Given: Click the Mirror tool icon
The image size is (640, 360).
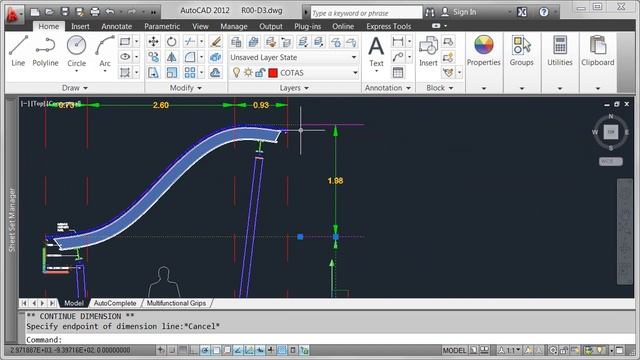Looking at the screenshot, I should tap(171, 57).
